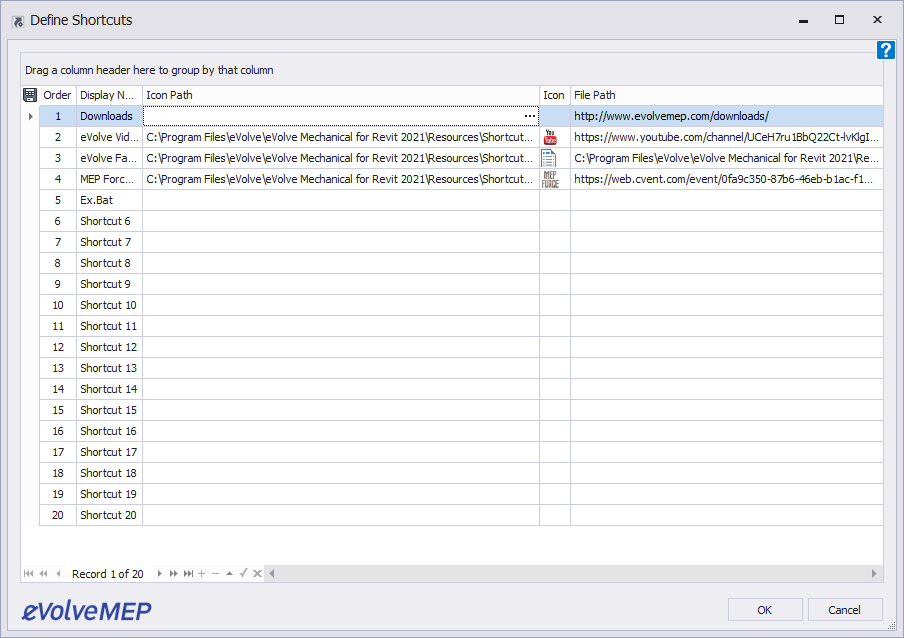Select the Shortcut 18 cell
This screenshot has height=638, width=904.
[x=109, y=473]
